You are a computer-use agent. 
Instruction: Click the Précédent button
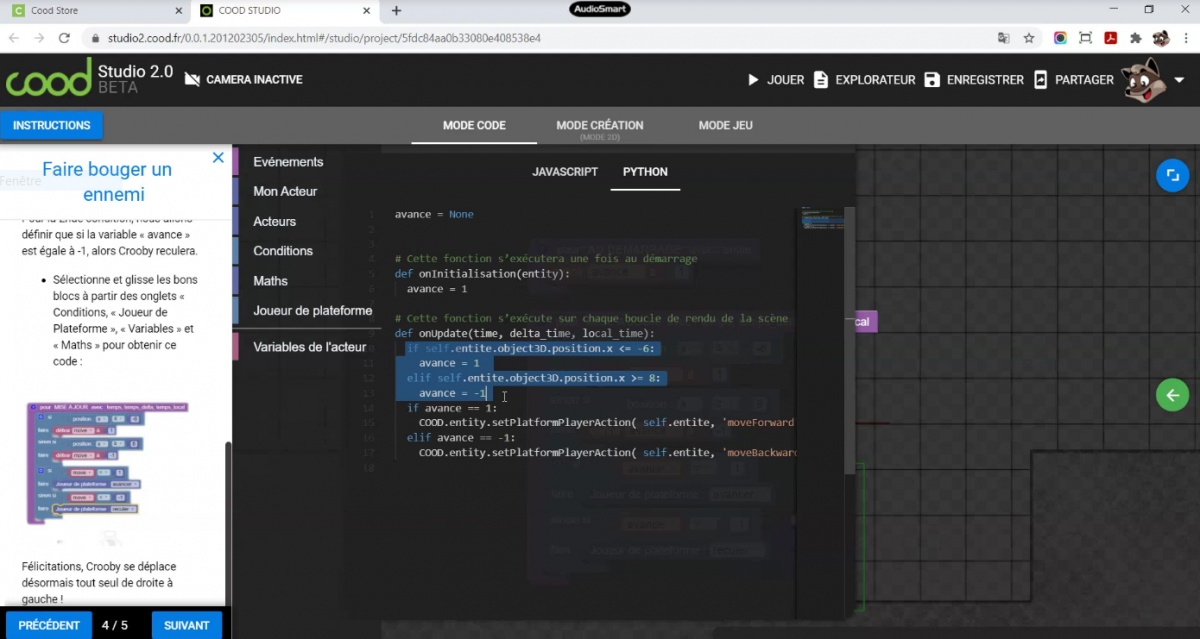point(48,625)
